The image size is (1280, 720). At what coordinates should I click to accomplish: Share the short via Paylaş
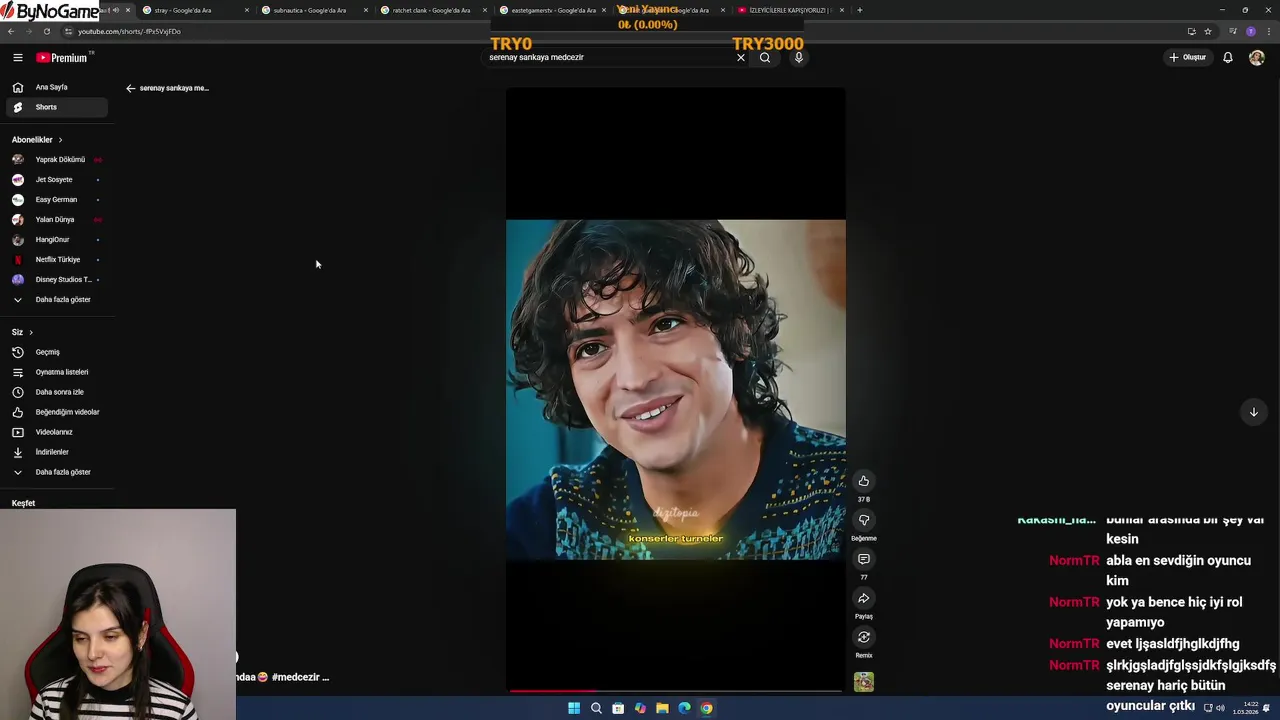[864, 598]
